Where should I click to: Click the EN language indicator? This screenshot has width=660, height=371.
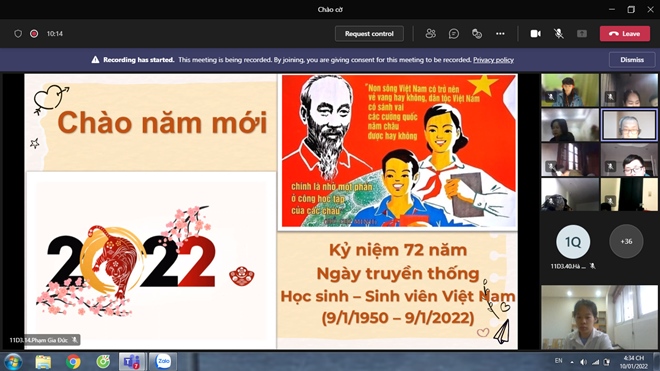[x=559, y=361]
